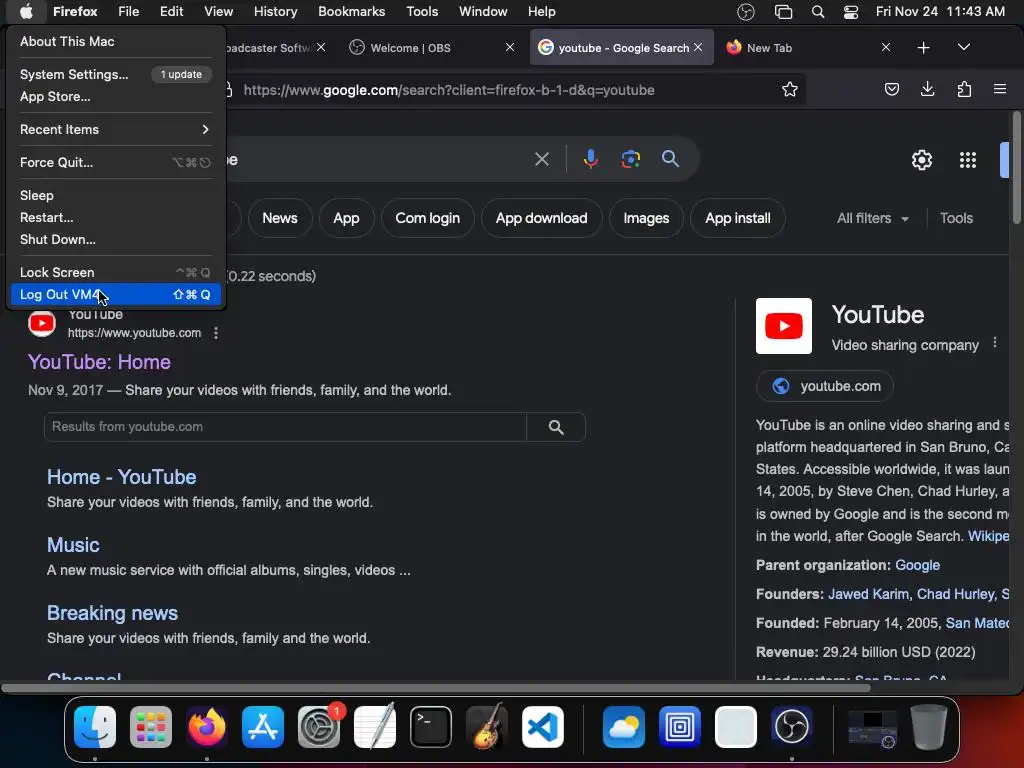Viewport: 1024px width, 768px height.
Task: Select Force Quit...
Action: (x=116, y=163)
